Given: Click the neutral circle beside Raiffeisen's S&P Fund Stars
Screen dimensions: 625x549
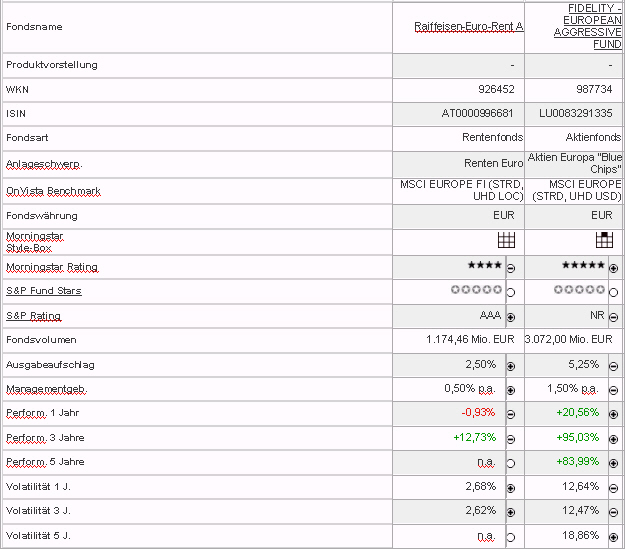Looking at the screenshot, I should (x=511, y=293).
